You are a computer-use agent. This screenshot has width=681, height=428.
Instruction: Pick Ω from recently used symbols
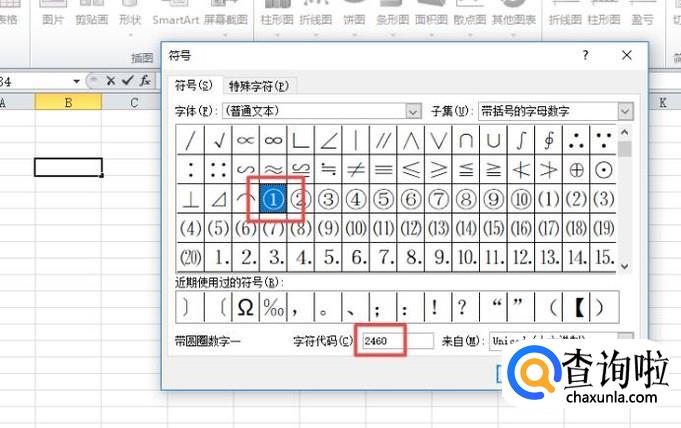tap(246, 307)
